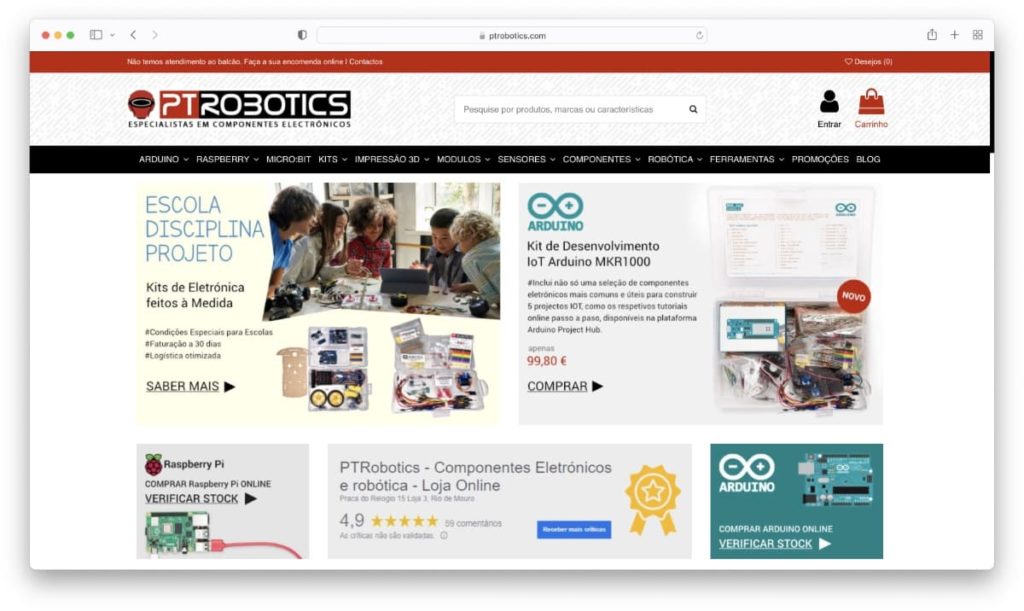Click the search magnifier icon

(x=692, y=109)
